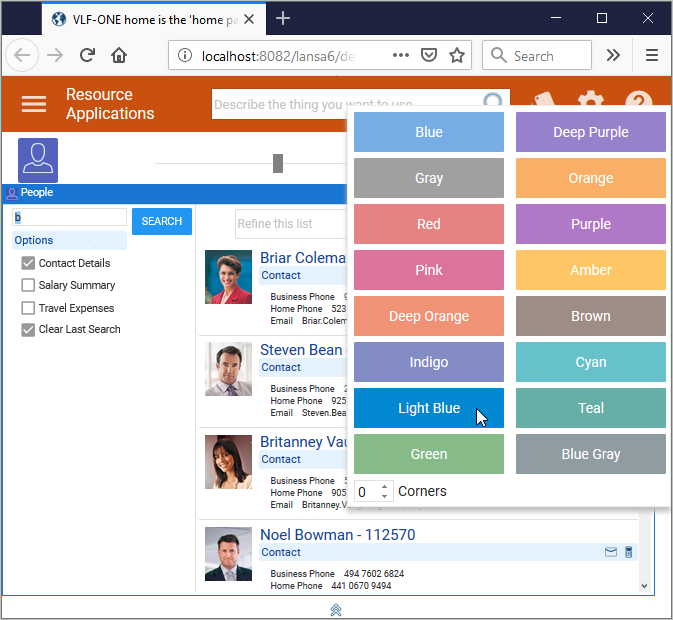Click Contact heading under Noel Bowman

click(281, 552)
